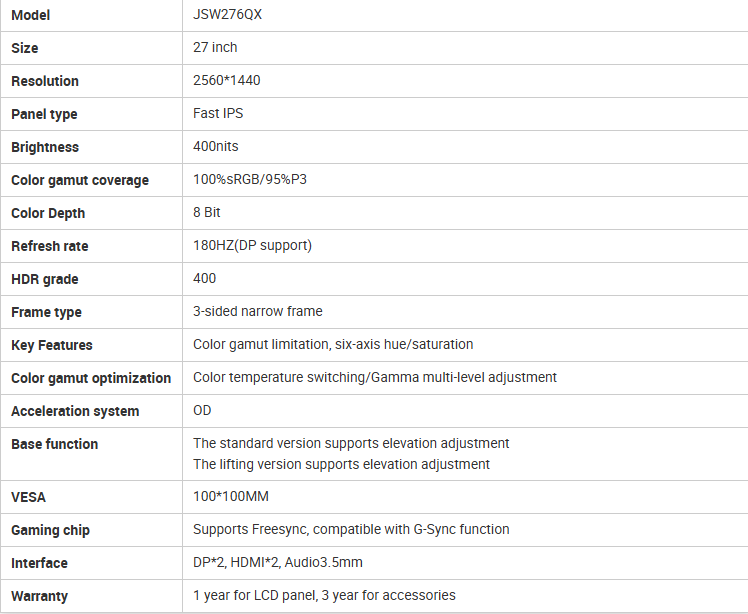Click the "DP*2, HDMI*2, Audio3.5mm" interface value
This screenshot has height=614, width=748.
[278, 563]
